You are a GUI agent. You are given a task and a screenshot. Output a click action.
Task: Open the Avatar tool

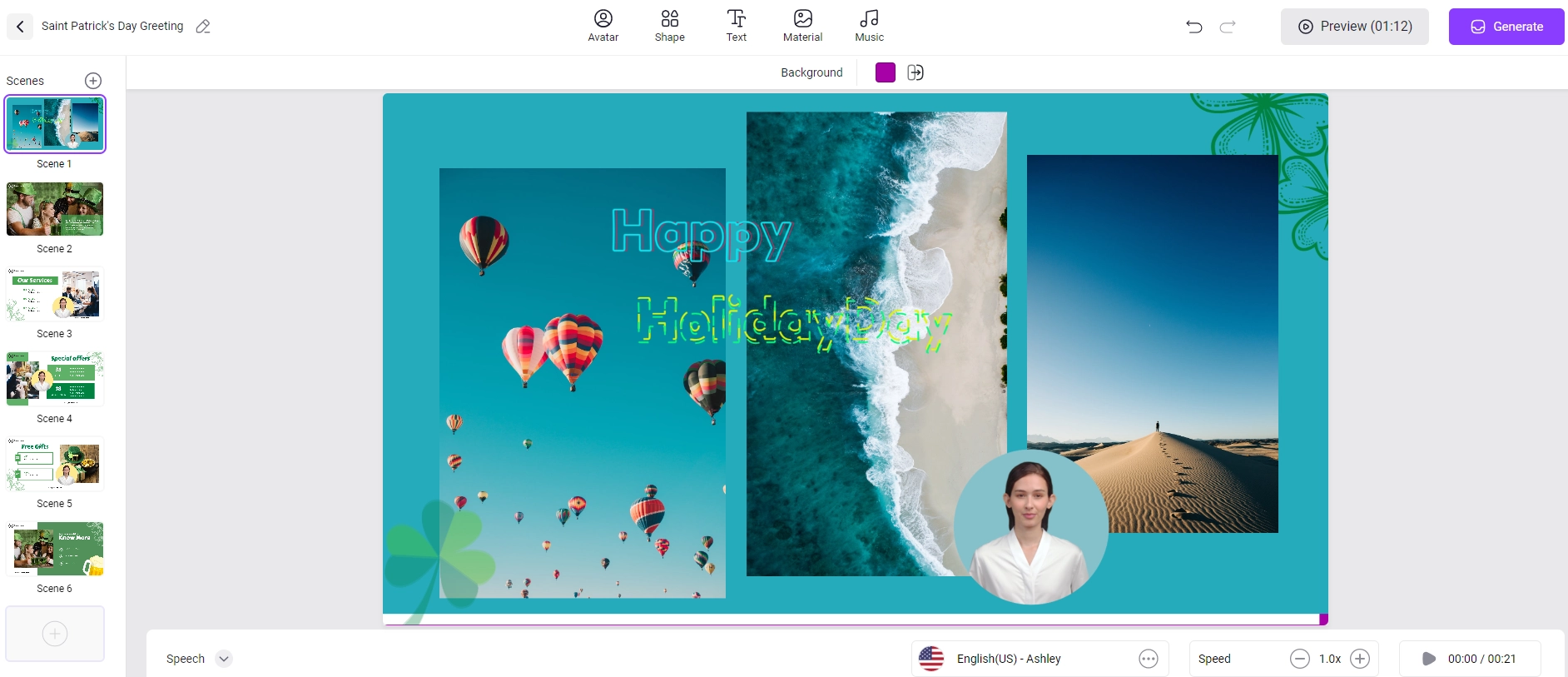[x=603, y=26]
